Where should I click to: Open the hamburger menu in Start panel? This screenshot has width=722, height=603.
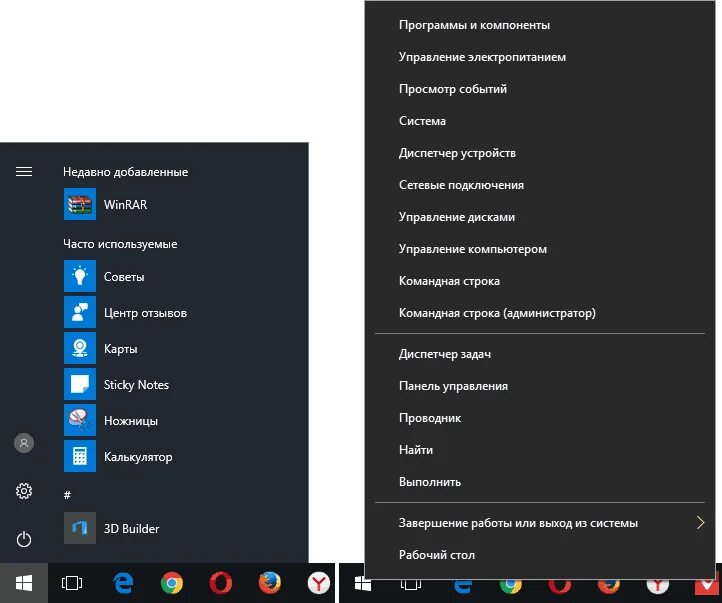(24, 172)
